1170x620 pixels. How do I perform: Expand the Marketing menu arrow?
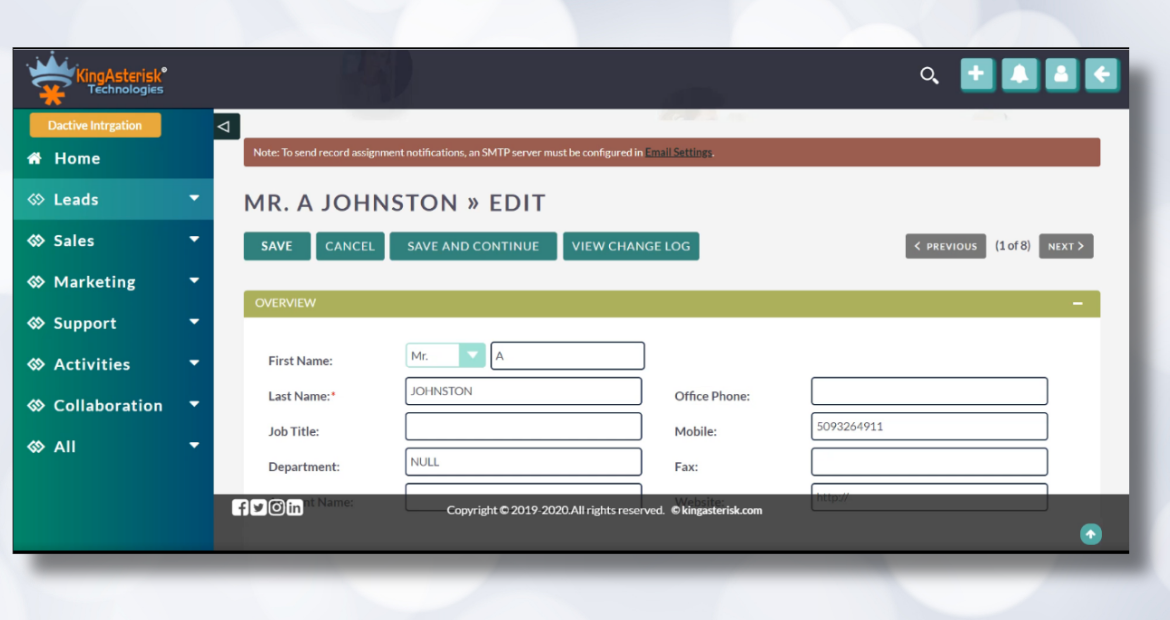tap(194, 282)
